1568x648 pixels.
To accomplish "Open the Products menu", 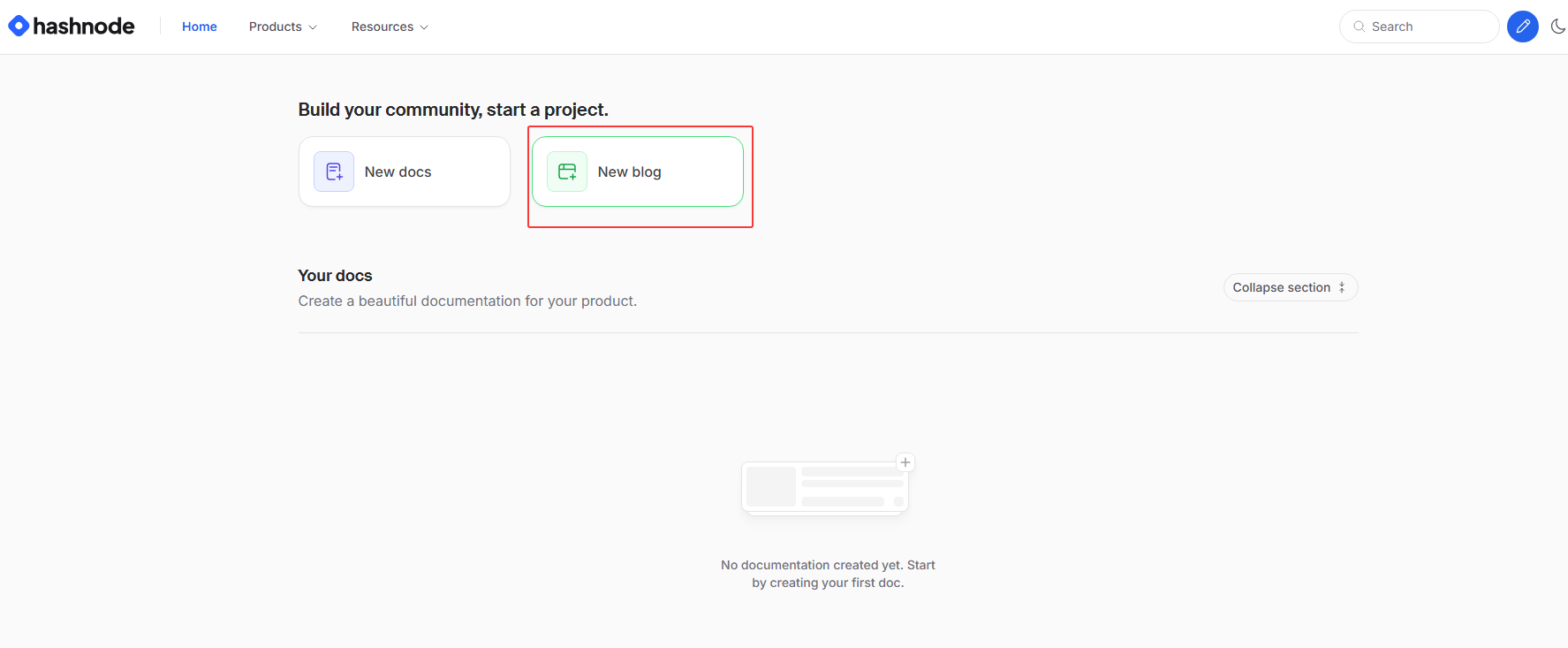I will click(x=276, y=27).
